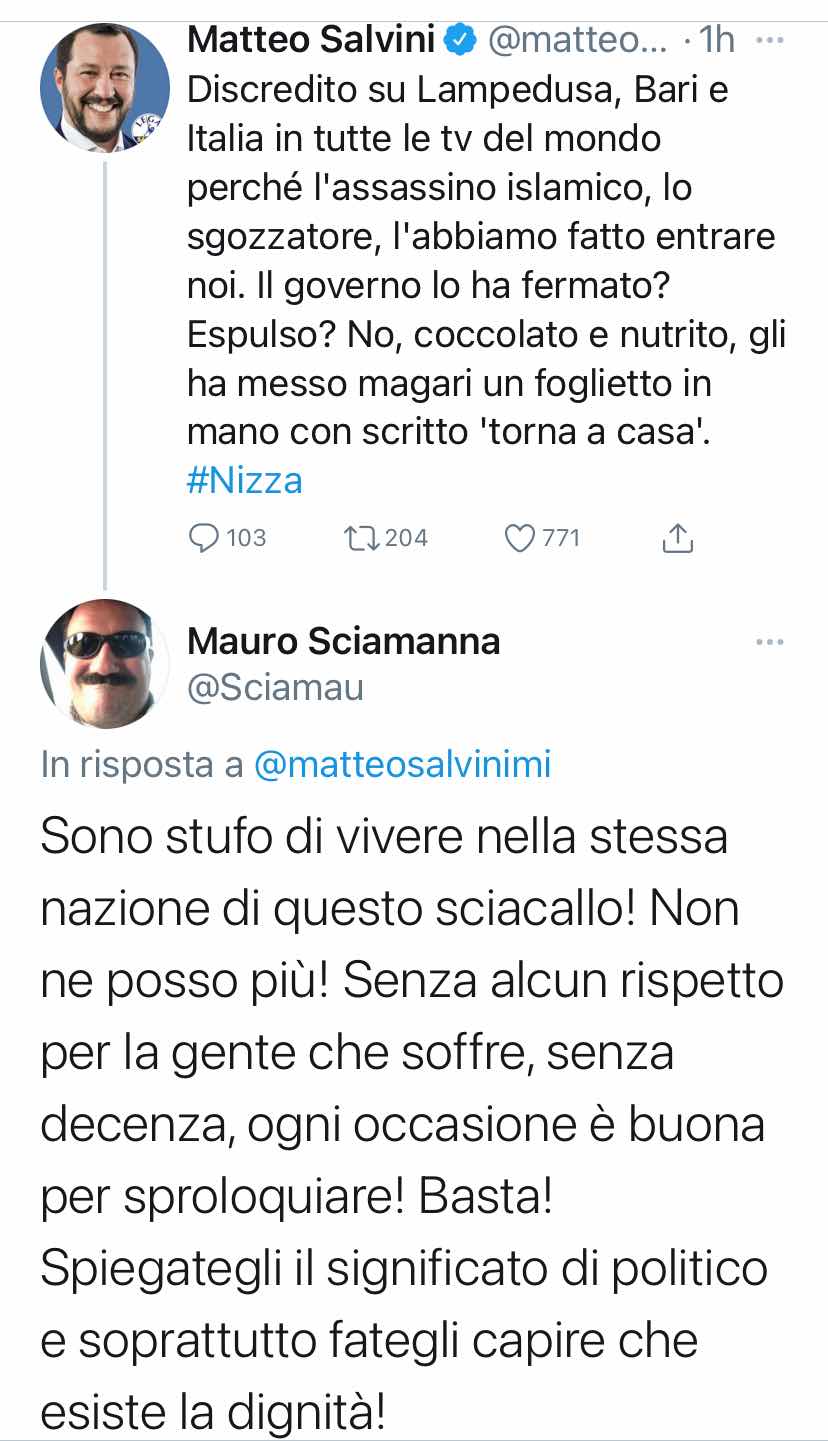Tap the Matteo Salvini display name
This screenshot has height=1441, width=828.
[x=312, y=40]
